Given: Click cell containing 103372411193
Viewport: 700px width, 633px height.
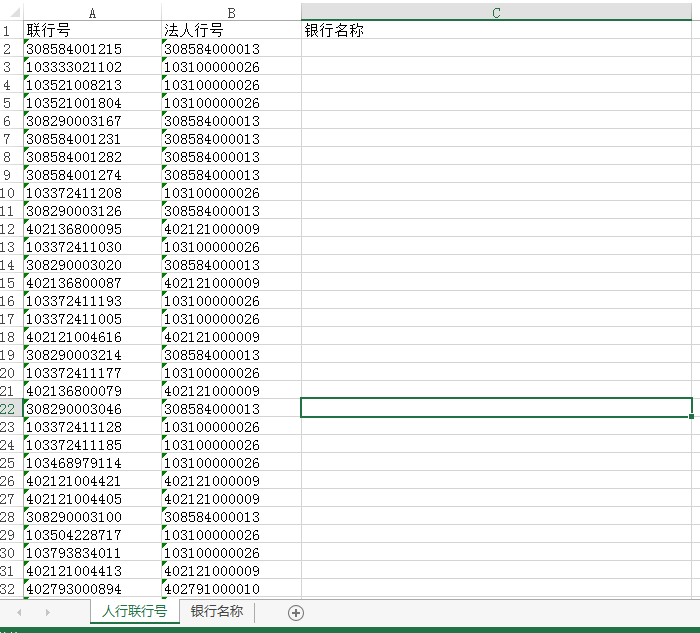Looking at the screenshot, I should [92, 300].
